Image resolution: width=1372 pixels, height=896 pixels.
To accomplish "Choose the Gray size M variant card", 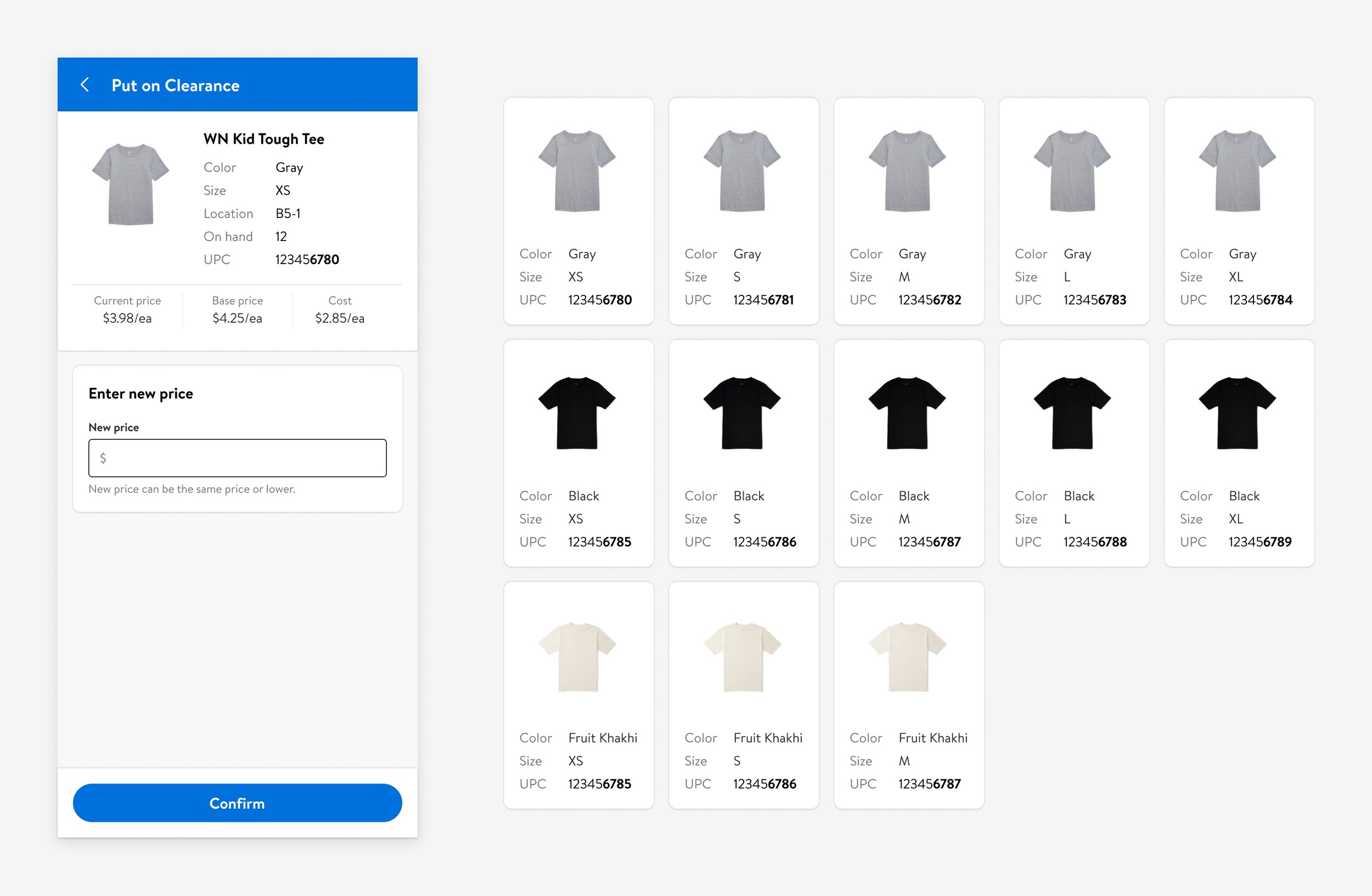I will (908, 211).
